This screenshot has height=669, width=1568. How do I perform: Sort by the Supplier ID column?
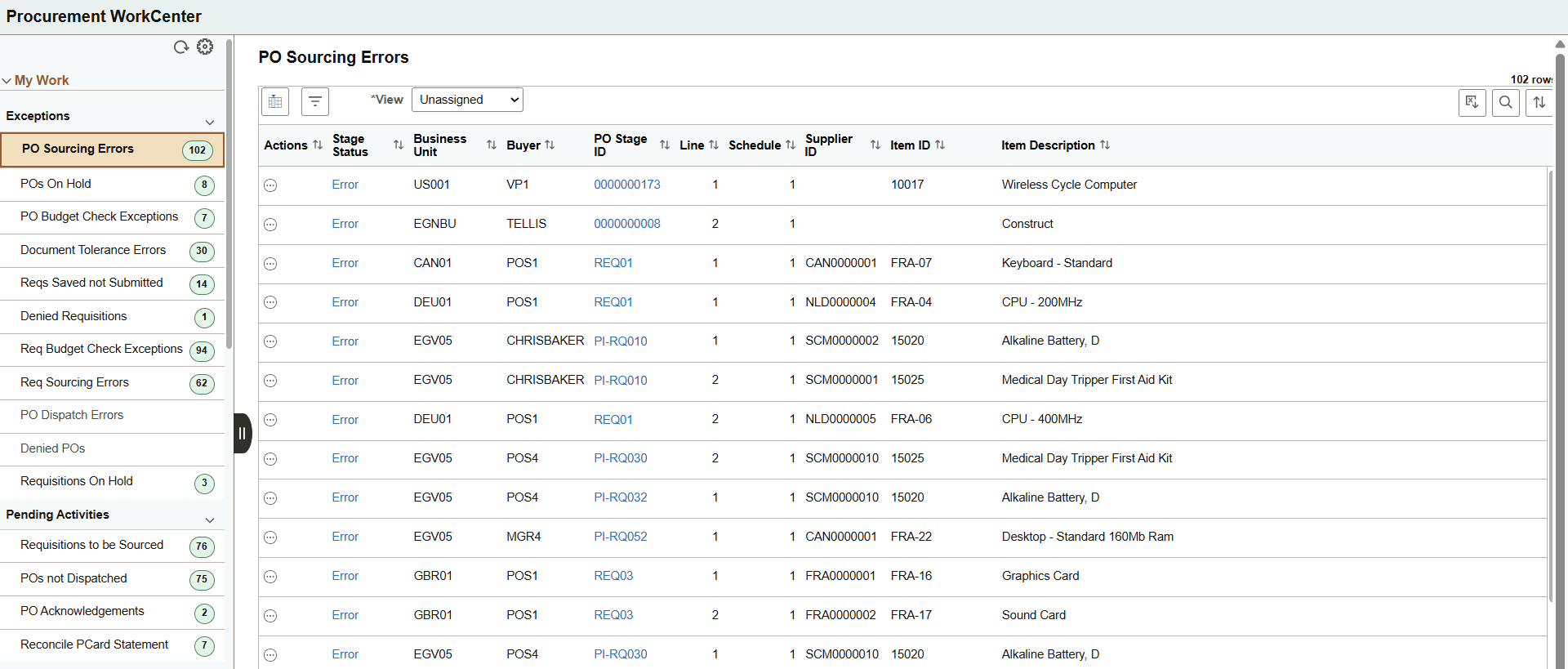(x=875, y=145)
